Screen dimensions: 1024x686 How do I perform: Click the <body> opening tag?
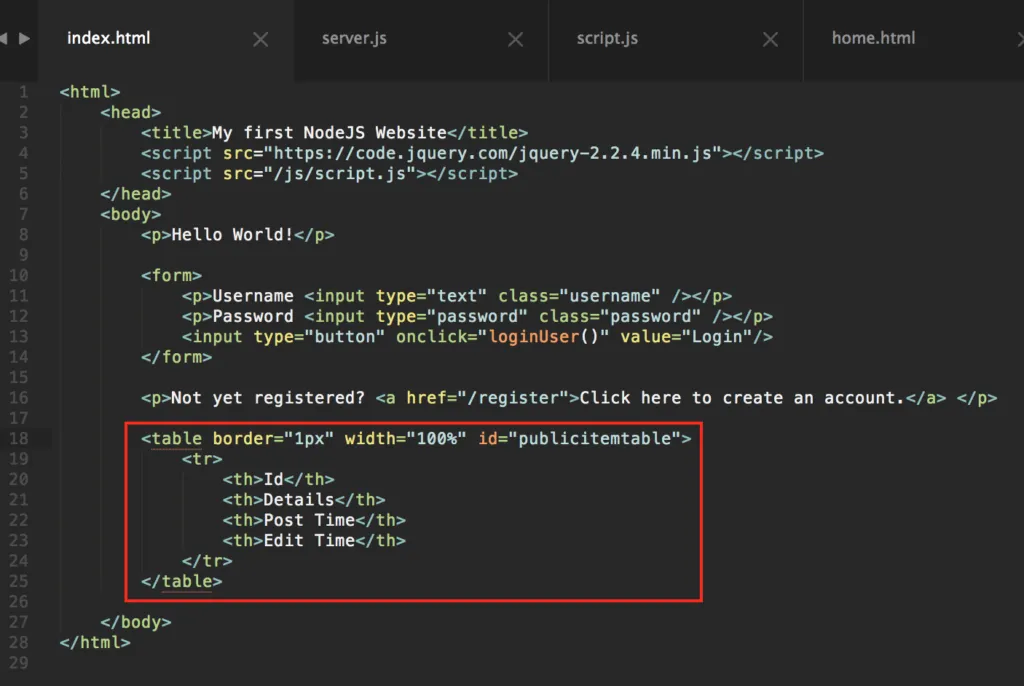coord(131,214)
